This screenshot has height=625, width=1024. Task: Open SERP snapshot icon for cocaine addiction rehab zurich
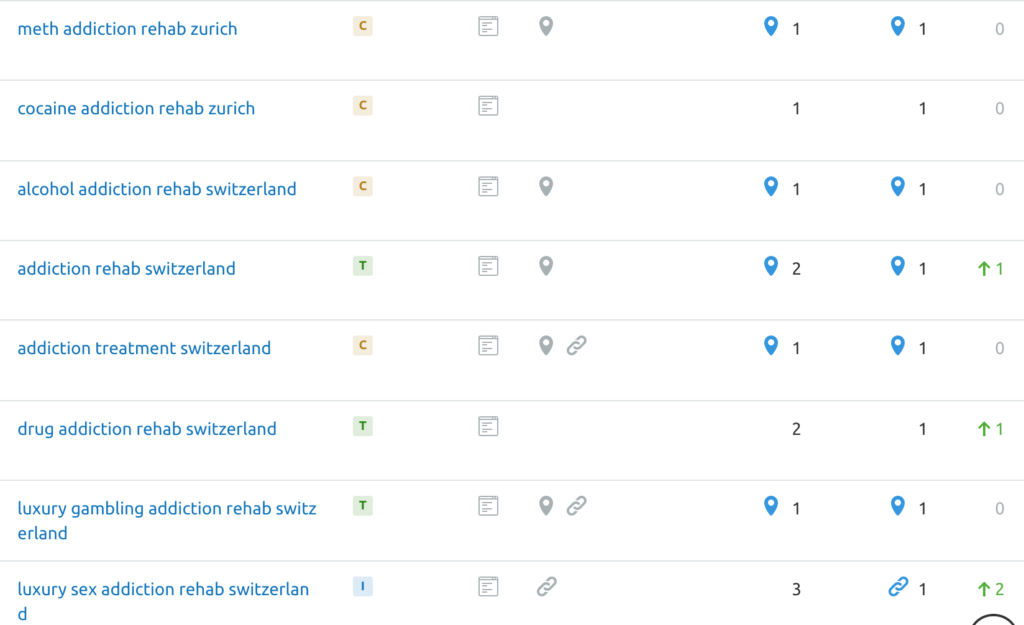488,106
